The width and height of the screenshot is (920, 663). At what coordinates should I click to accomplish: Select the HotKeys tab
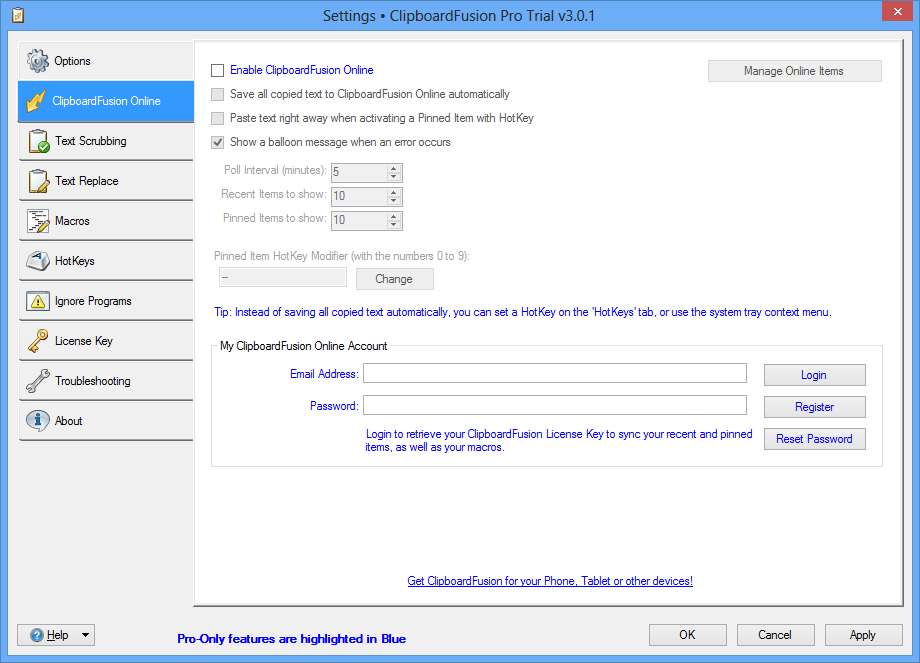pyautogui.click(x=106, y=261)
